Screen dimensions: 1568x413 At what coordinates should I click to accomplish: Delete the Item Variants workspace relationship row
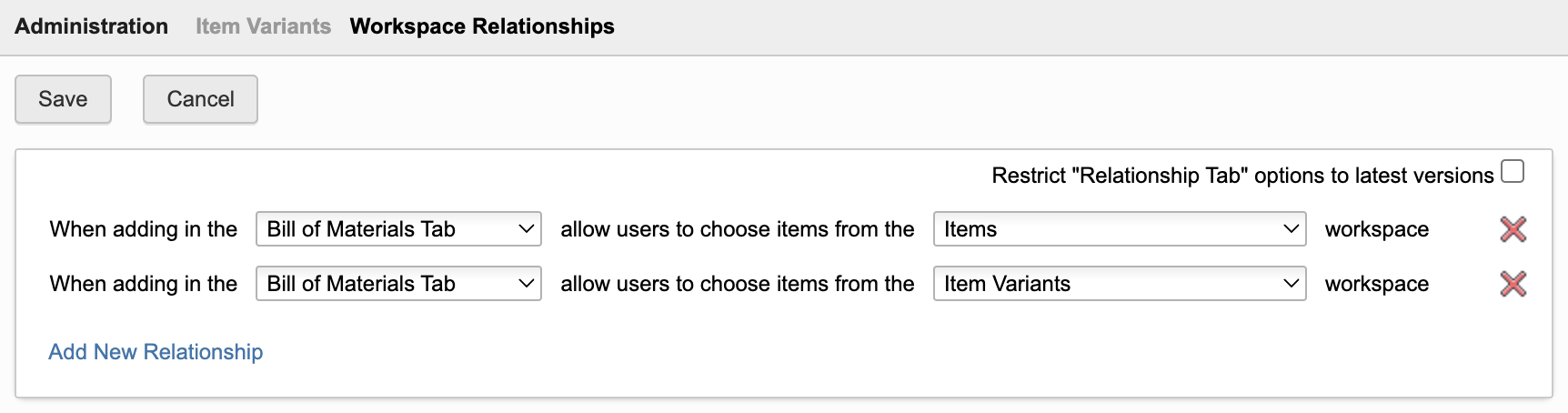coord(1513,284)
